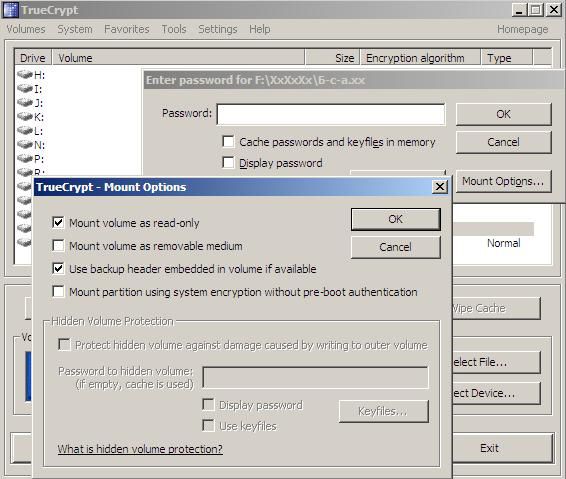This screenshot has height=479, width=566.
Task: Open the Tools menu
Action: (x=174, y=29)
